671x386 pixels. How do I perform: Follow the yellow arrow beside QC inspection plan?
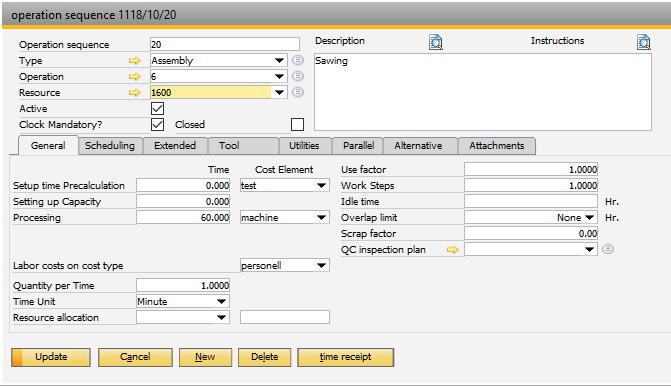tap(453, 249)
